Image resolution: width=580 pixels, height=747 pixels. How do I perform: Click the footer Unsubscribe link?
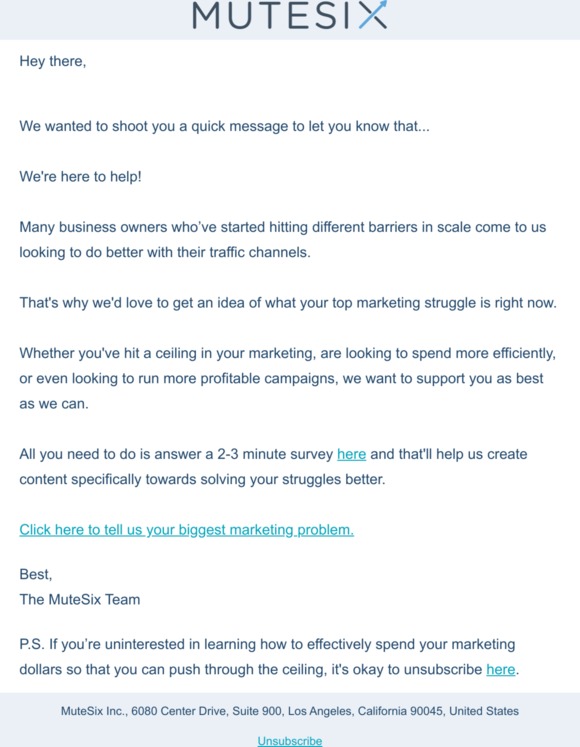290,741
